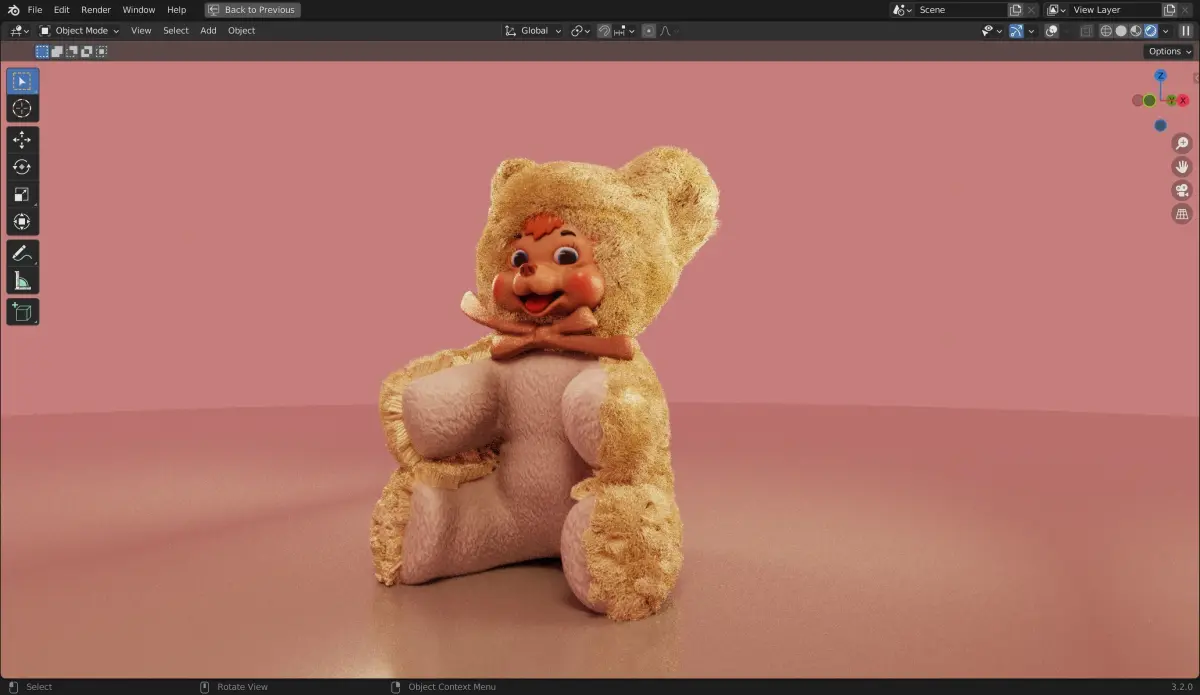Pick the Rotate tool

[x=22, y=167]
